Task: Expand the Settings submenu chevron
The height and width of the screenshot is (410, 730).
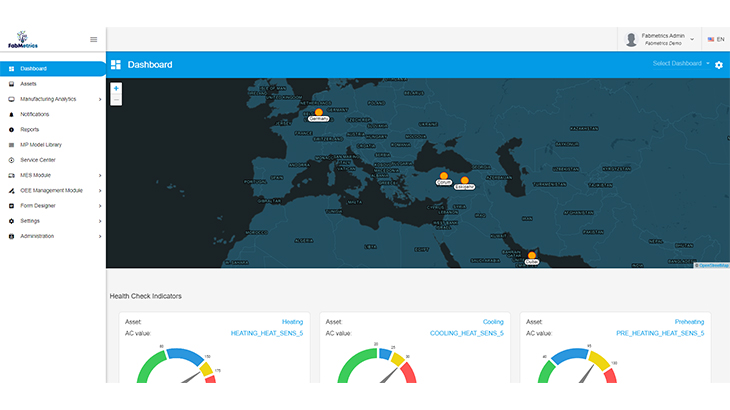Action: (100, 221)
